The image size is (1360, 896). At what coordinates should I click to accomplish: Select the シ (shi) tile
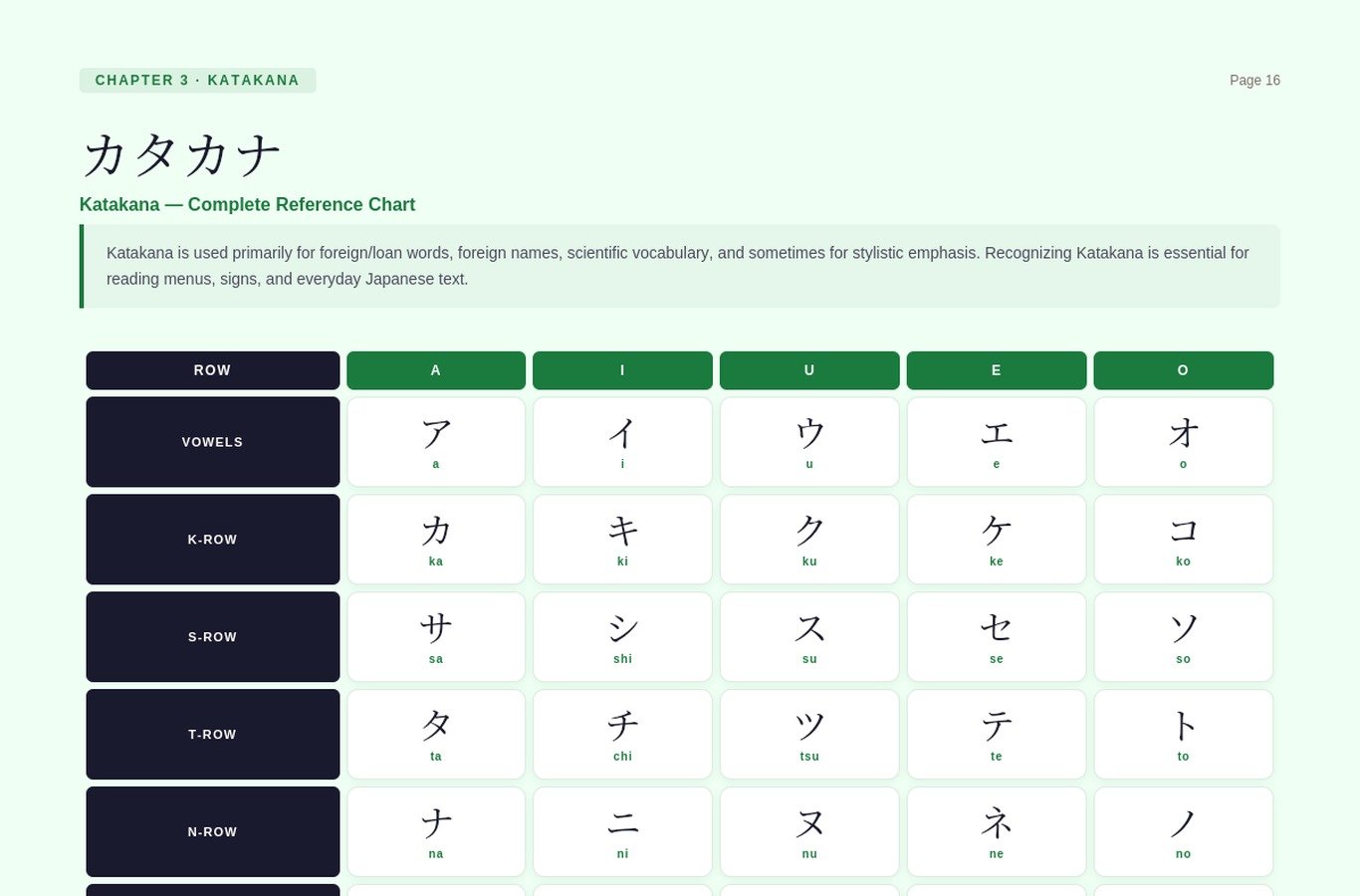622,636
